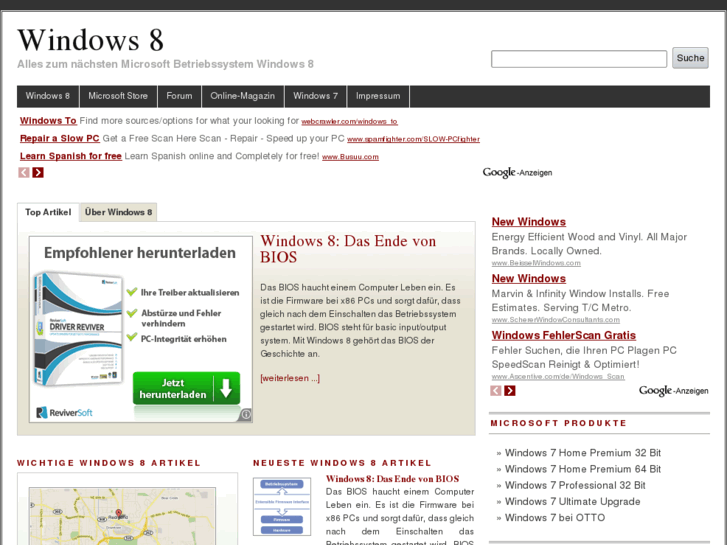727x545 pixels.
Task: Open Windows 7 Home Premium 32 Bit link
Action: (x=583, y=453)
